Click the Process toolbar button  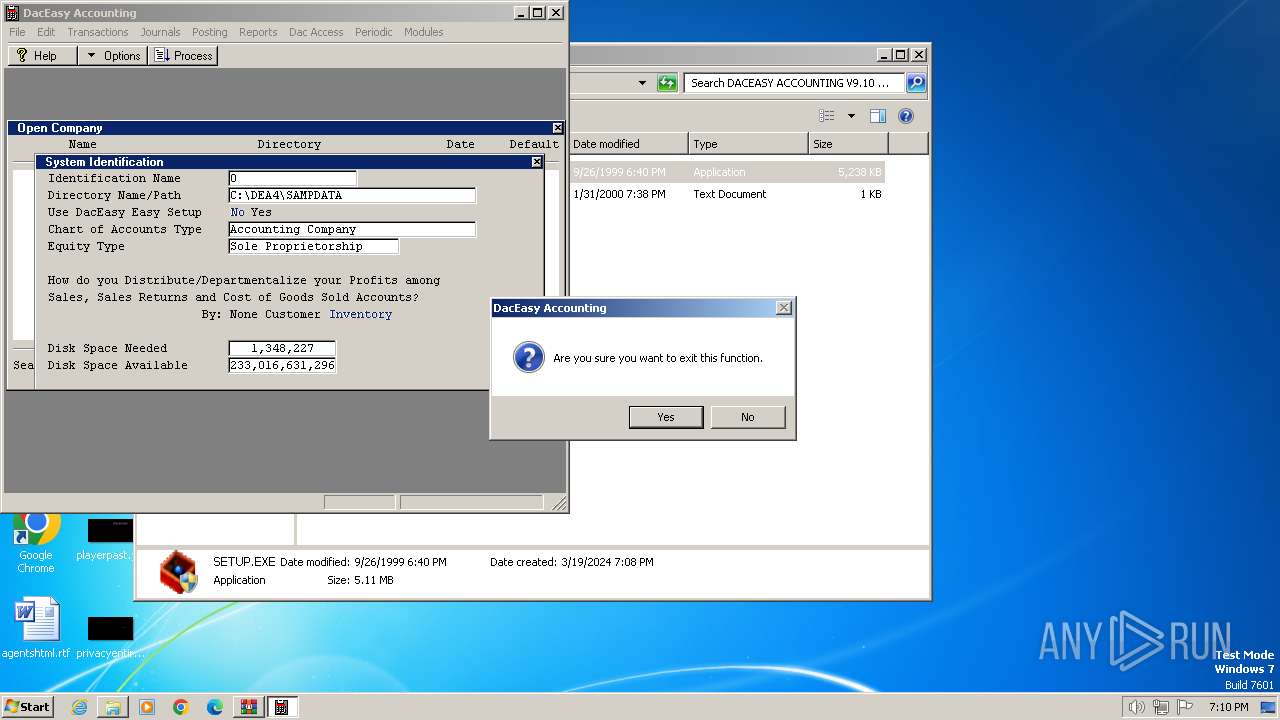click(x=183, y=56)
